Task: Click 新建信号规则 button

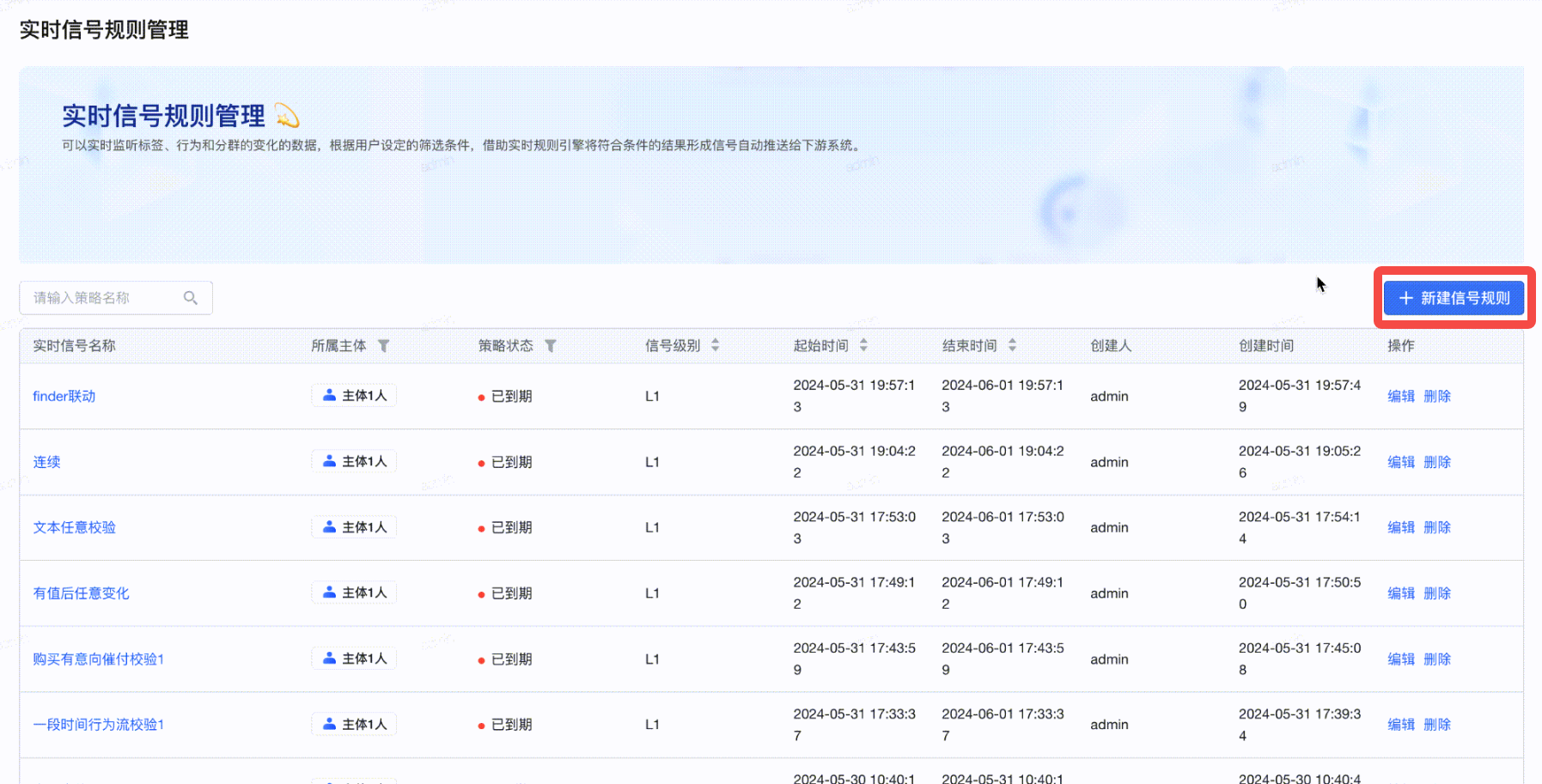Action: pyautogui.click(x=1454, y=298)
